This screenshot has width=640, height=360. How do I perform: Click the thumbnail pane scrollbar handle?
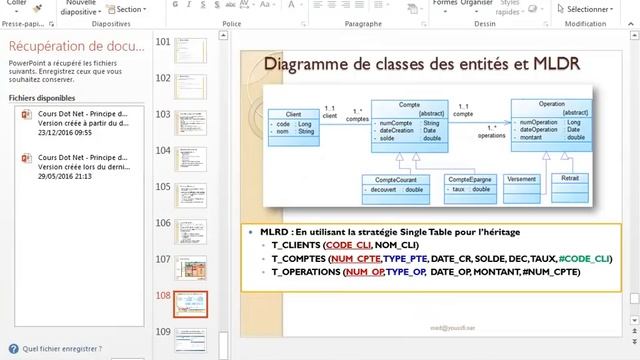(x=223, y=345)
